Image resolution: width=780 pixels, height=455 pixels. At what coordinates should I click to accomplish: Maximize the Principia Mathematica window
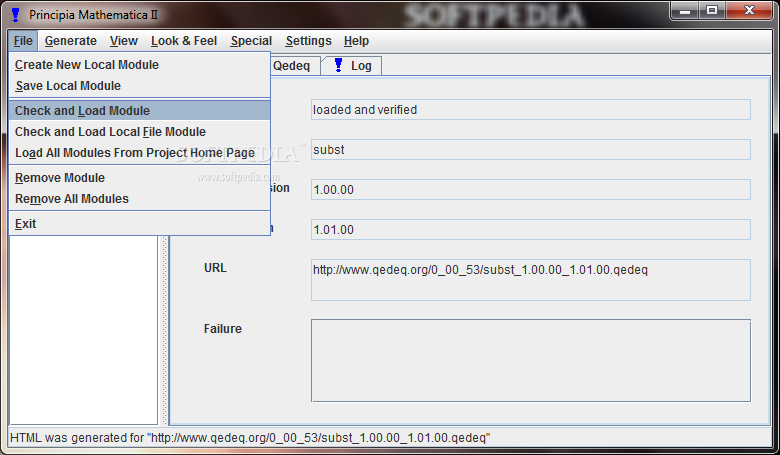712,10
